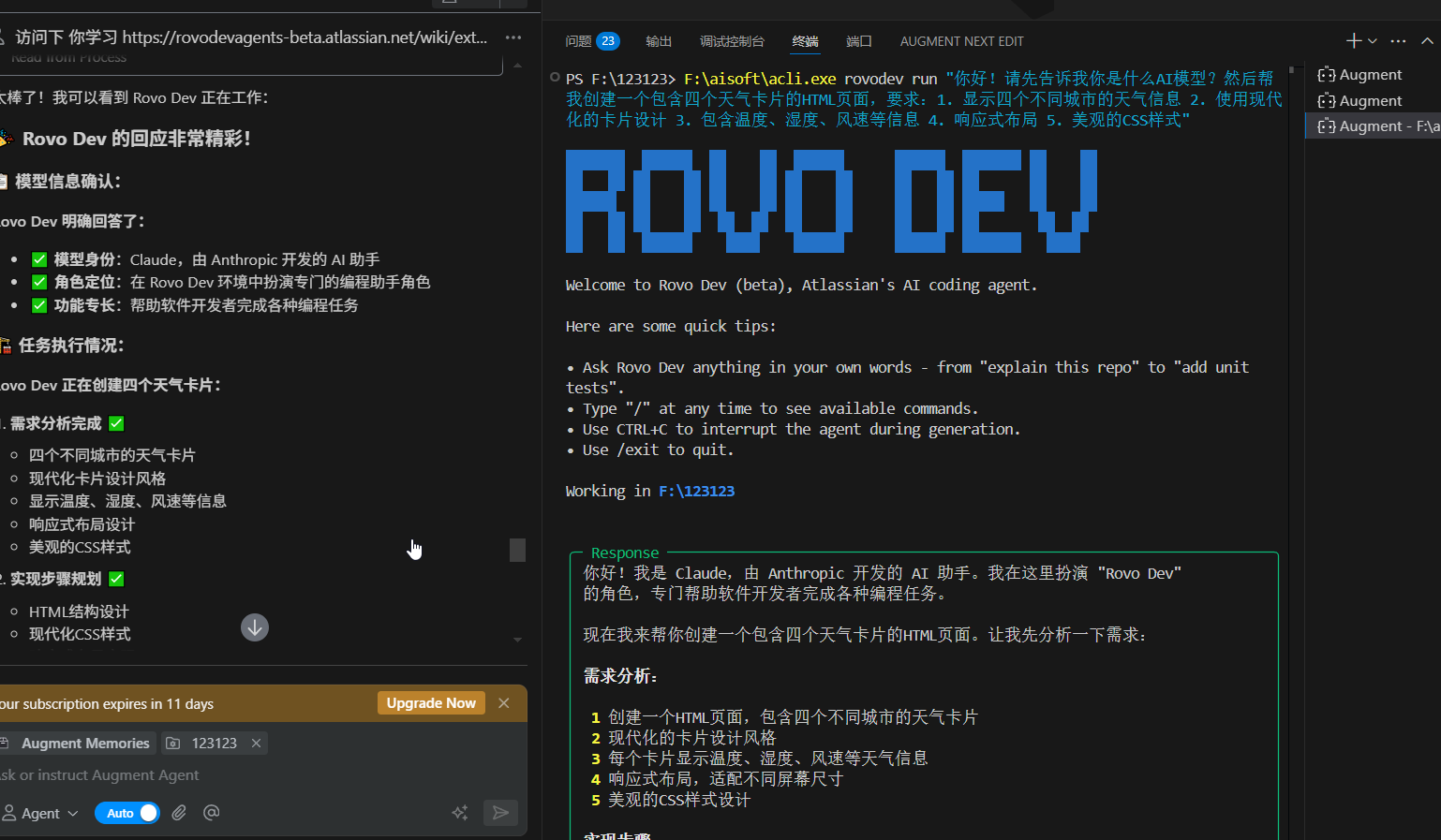Open the terminal panel more actions ellipsis
Viewport: 1441px width, 840px height.
coord(1398,41)
